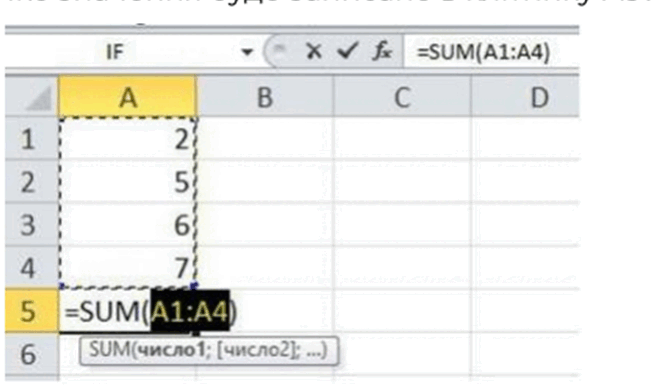Cancel formula entry with X icon

click(x=313, y=52)
